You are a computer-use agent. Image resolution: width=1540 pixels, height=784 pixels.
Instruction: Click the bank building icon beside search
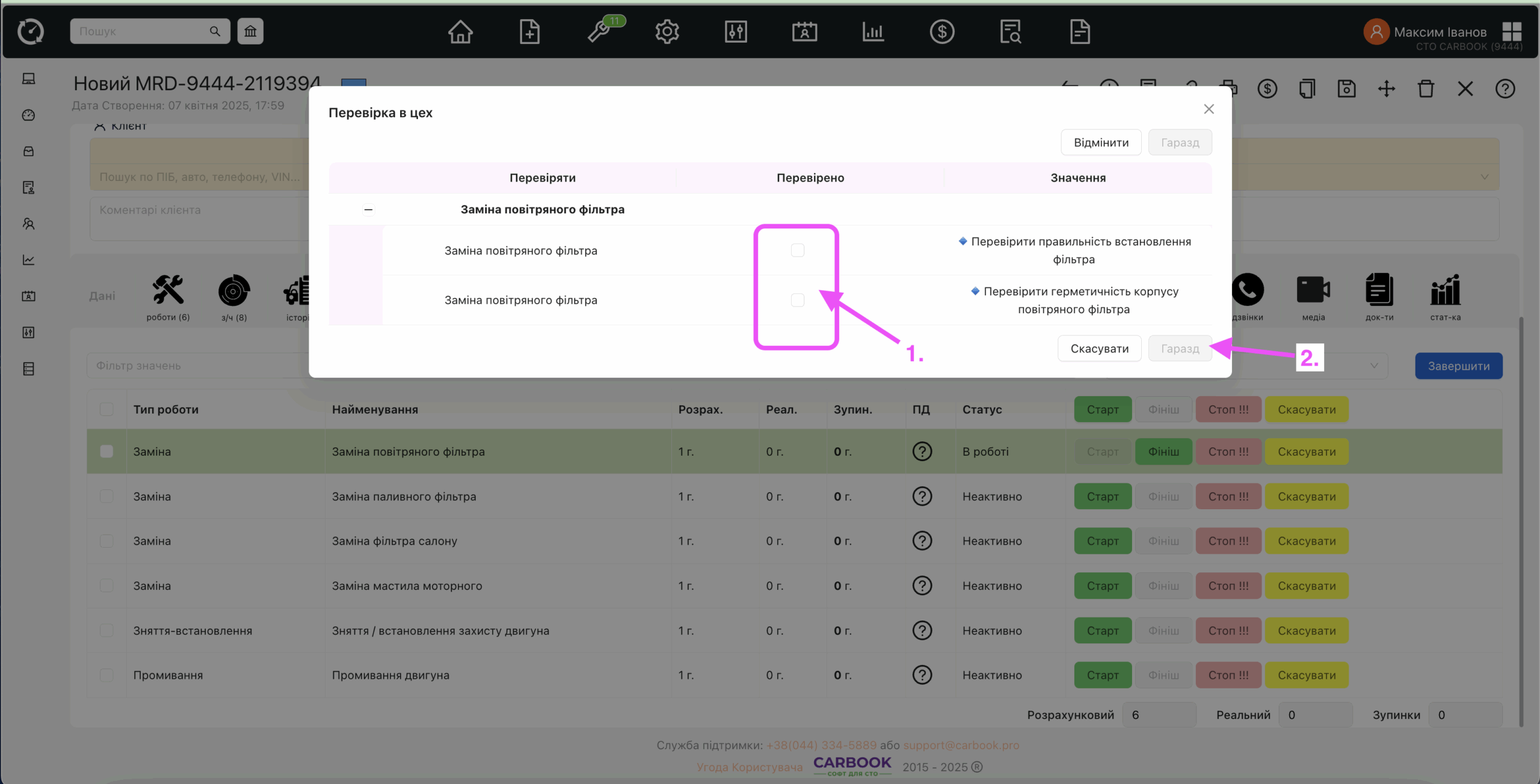[250, 31]
